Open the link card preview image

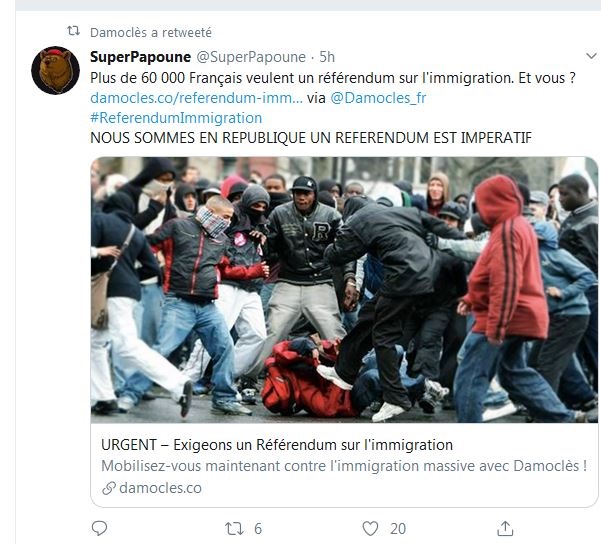pyautogui.click(x=344, y=290)
